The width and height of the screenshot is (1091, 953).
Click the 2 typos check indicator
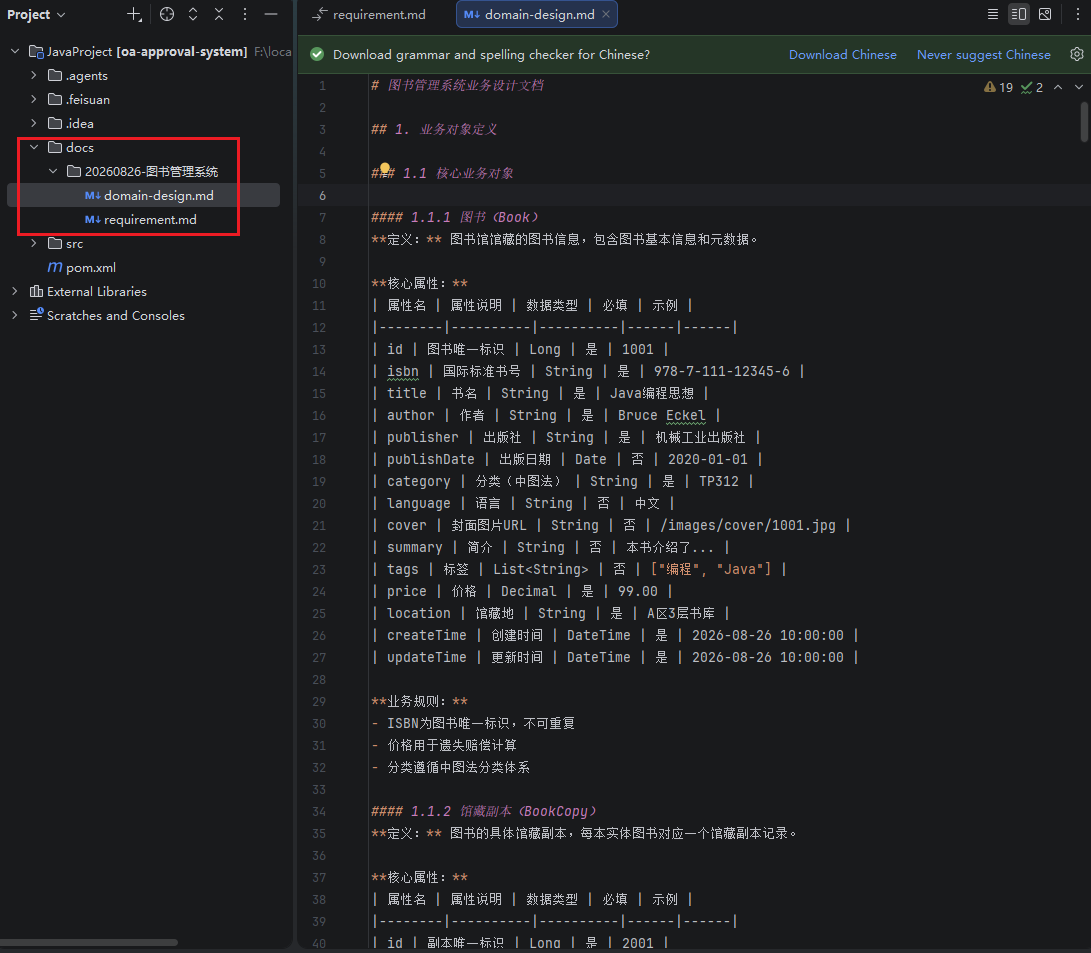click(x=1032, y=88)
